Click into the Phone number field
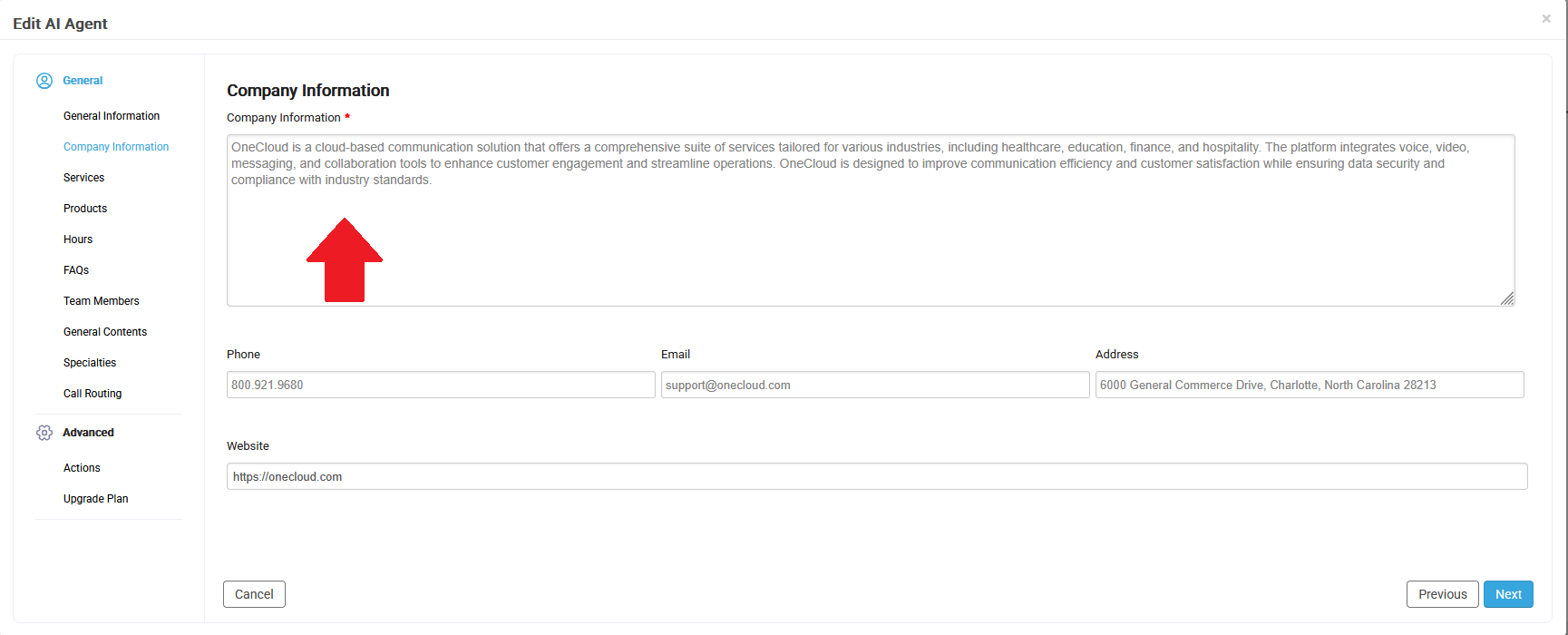 click(x=441, y=385)
